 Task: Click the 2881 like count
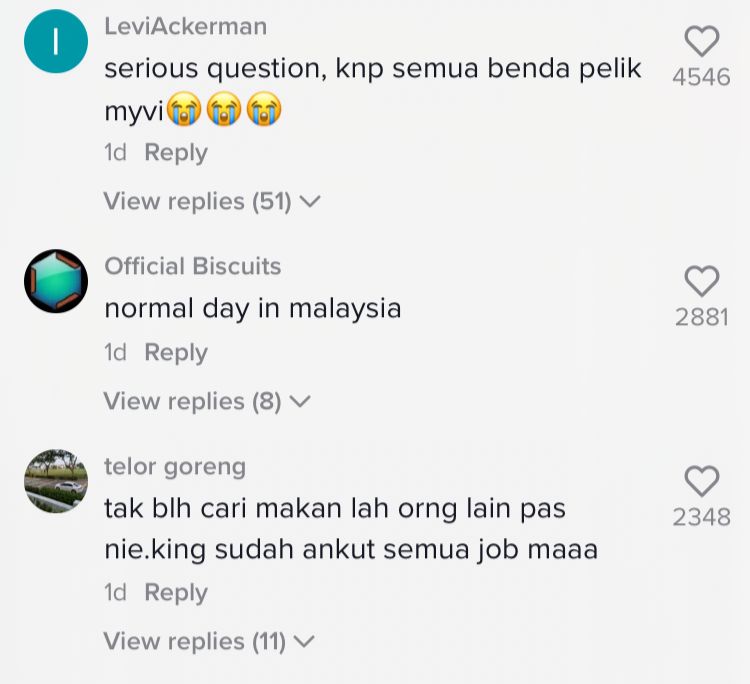click(702, 318)
